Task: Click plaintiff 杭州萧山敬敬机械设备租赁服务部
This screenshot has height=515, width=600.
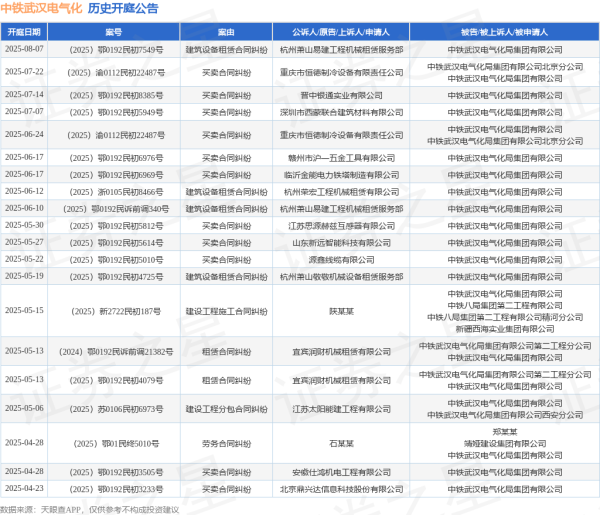Action: pyautogui.click(x=341, y=277)
